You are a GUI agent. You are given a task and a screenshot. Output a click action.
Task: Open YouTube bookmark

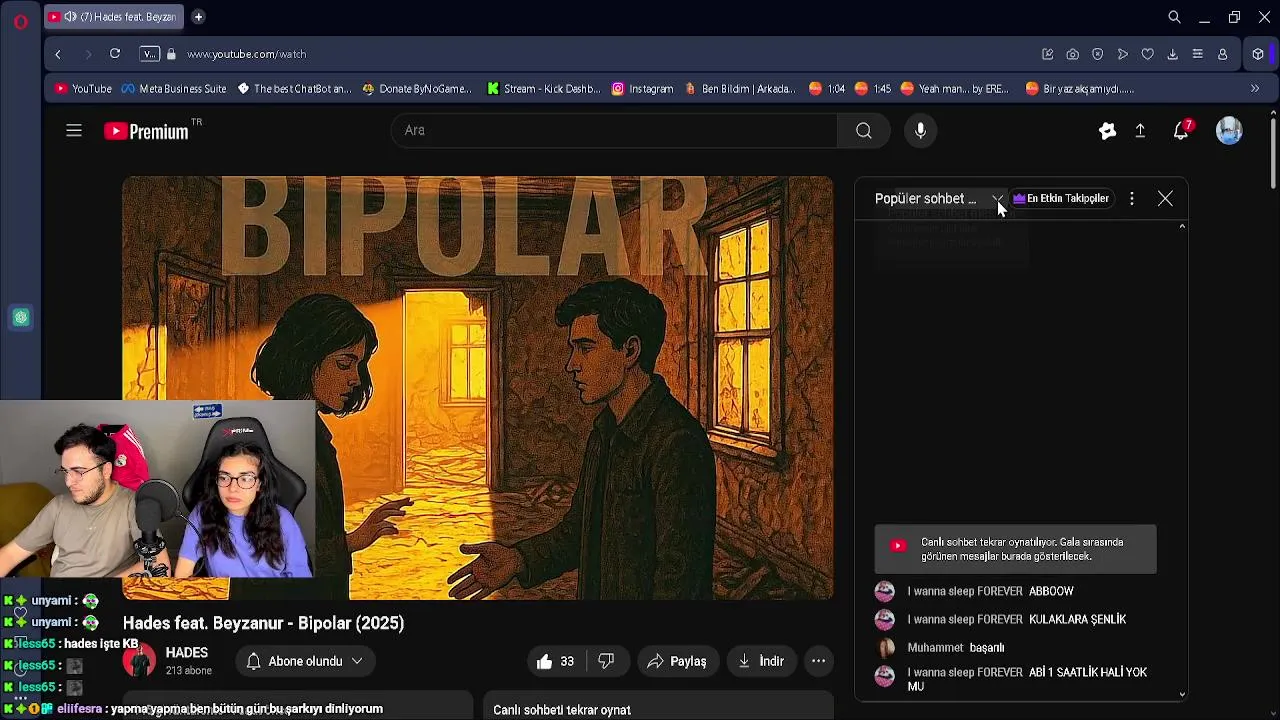point(84,89)
